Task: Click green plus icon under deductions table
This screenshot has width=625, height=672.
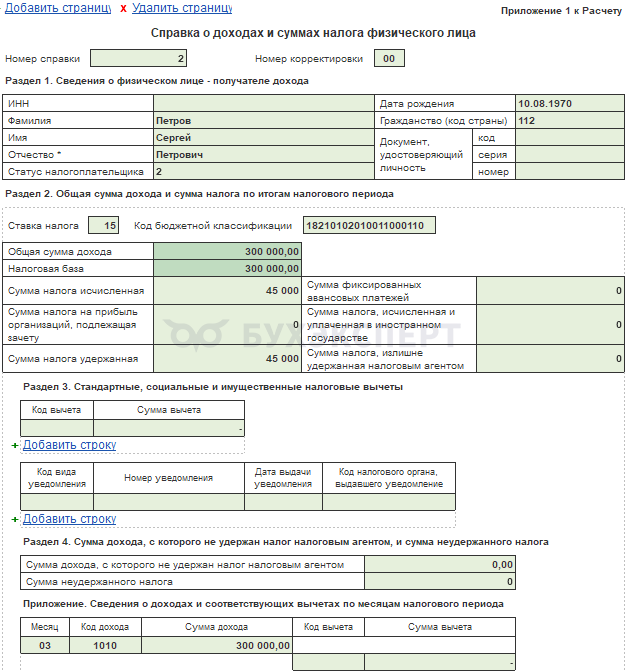Action: point(15,446)
